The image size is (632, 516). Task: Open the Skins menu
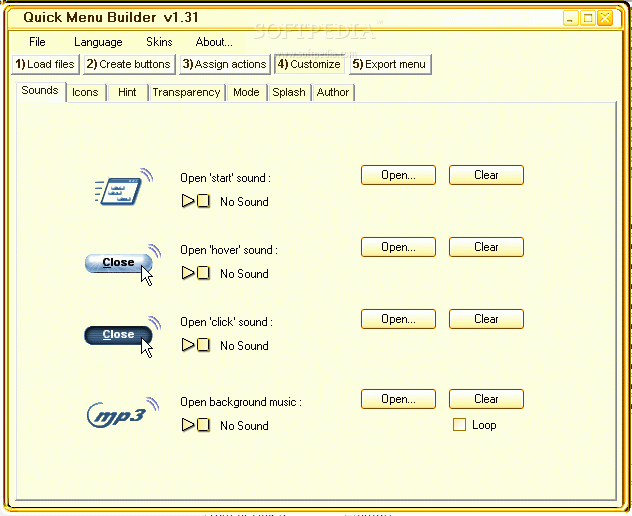point(159,42)
